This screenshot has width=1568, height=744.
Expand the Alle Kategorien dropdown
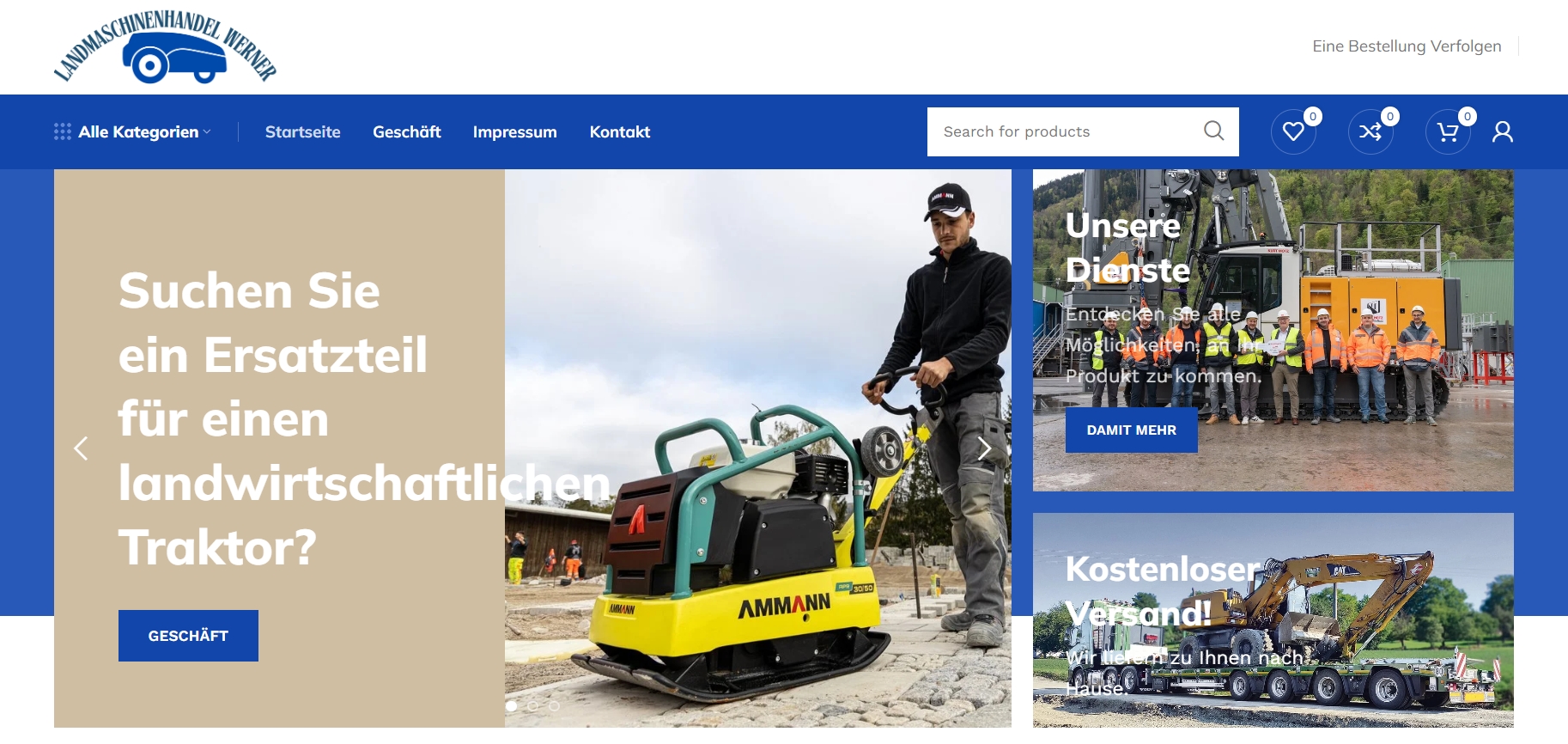(x=133, y=131)
